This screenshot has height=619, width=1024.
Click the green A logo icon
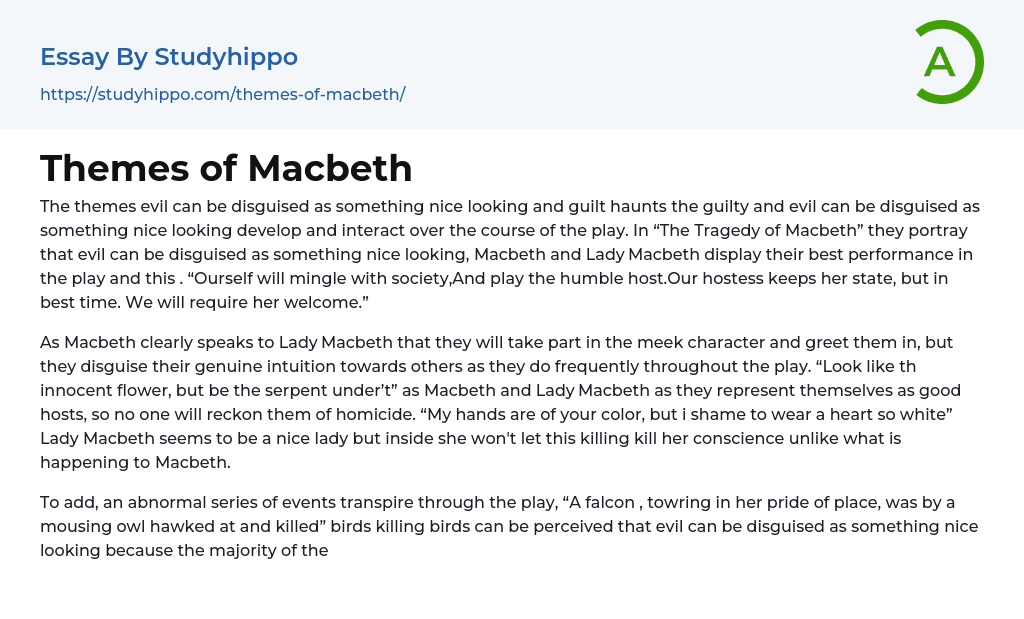pos(946,62)
